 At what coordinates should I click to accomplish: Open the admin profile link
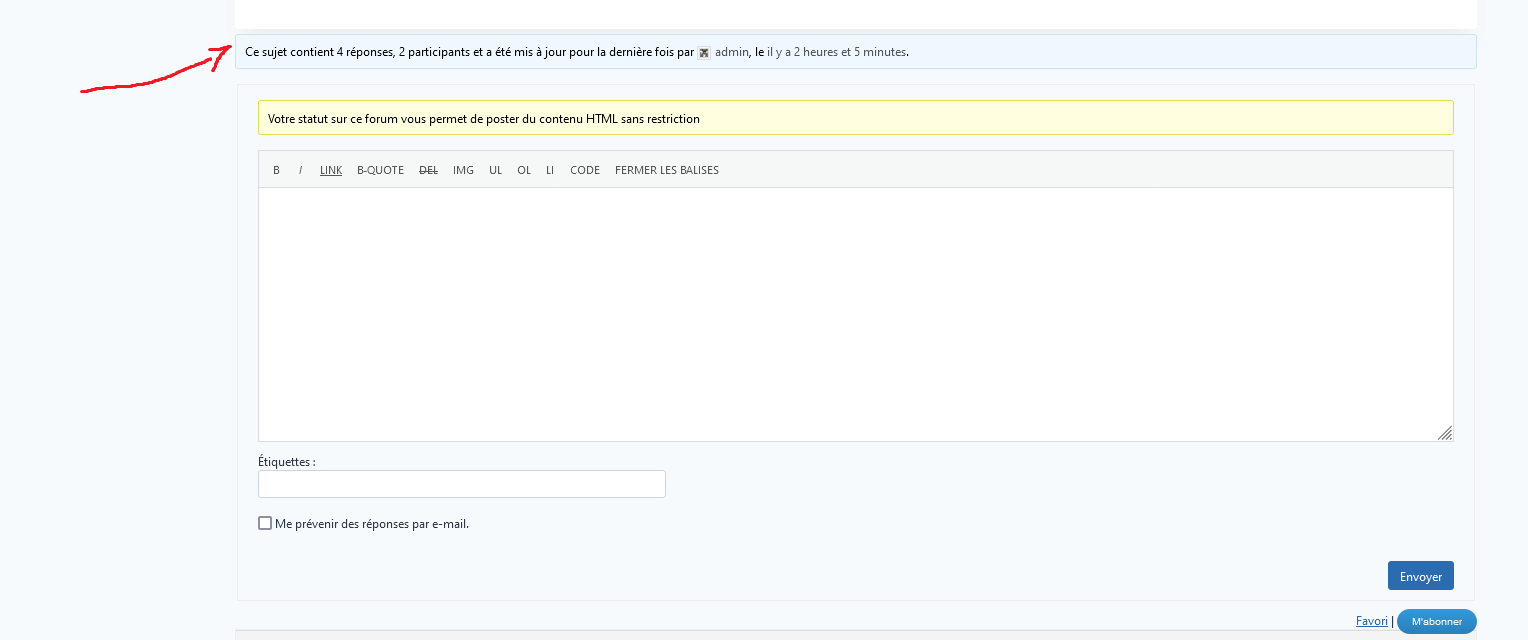(x=732, y=52)
